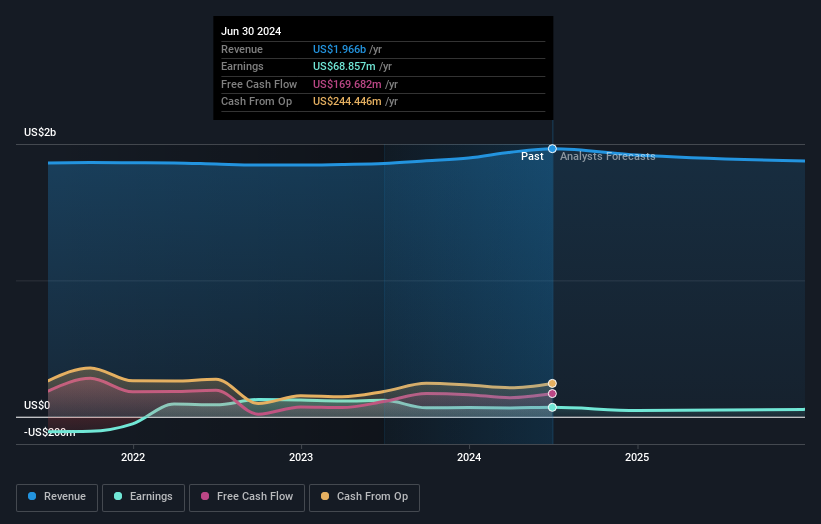
Task: Click the blue Revenue data point marker
Action: (x=552, y=149)
